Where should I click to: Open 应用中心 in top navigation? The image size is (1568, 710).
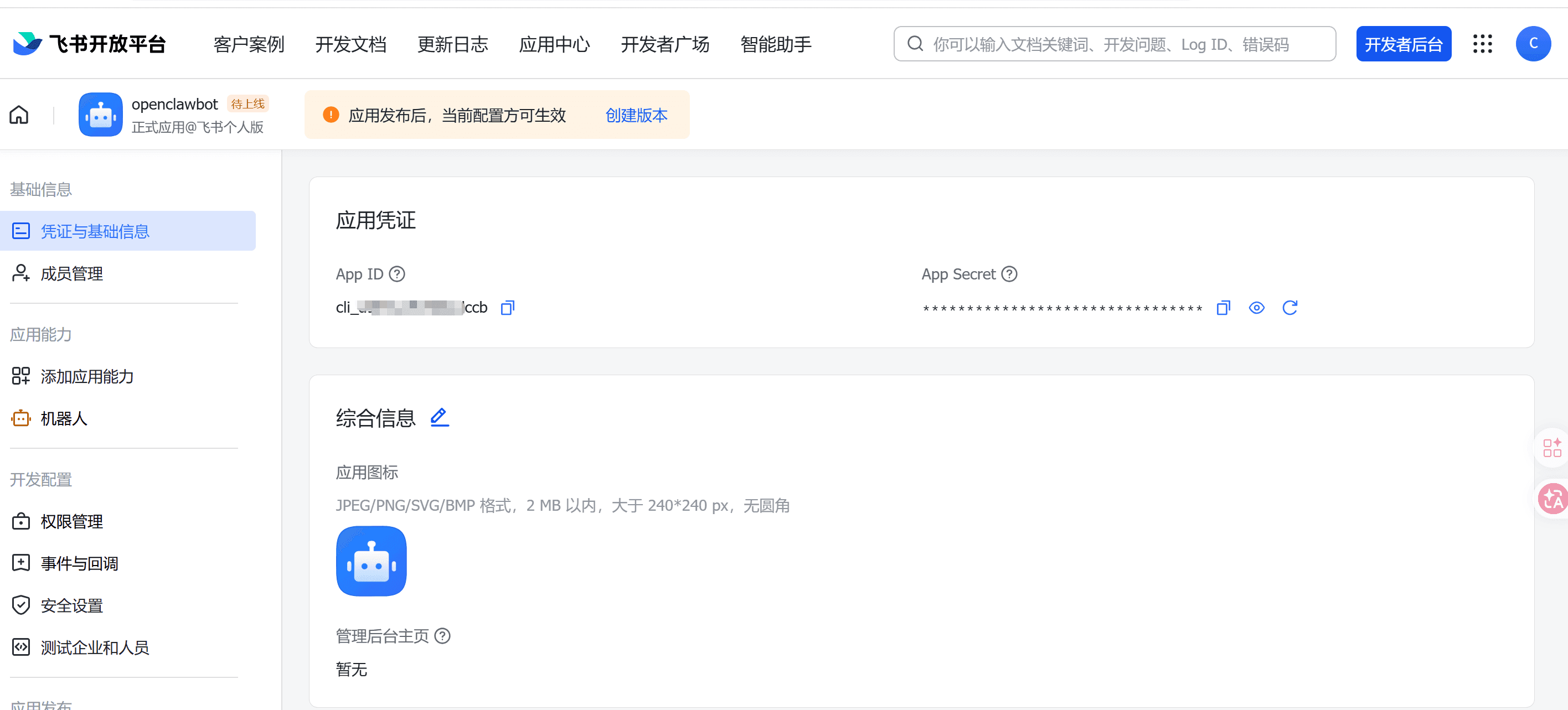coord(554,44)
